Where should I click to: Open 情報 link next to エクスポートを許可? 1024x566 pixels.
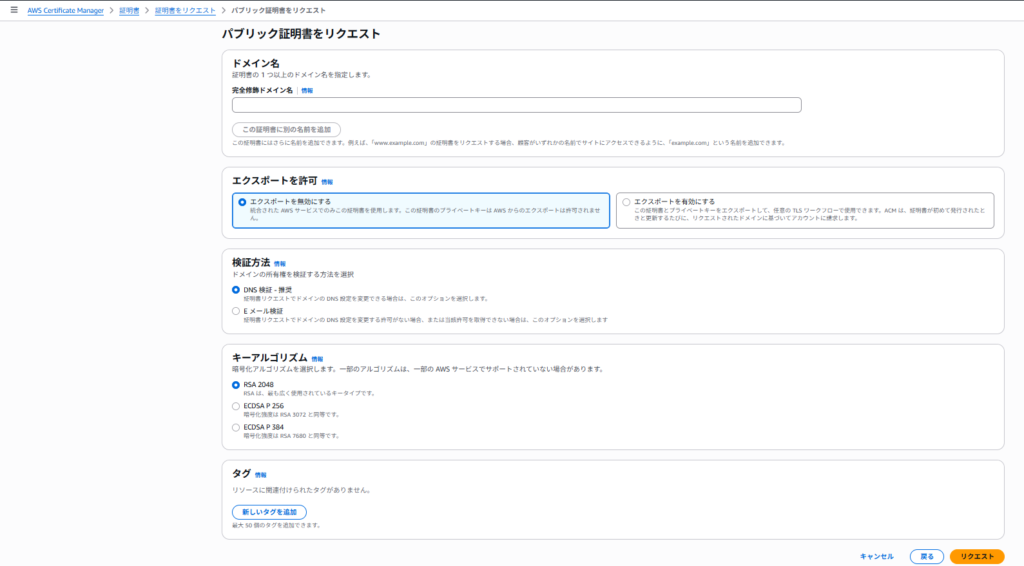pos(327,182)
